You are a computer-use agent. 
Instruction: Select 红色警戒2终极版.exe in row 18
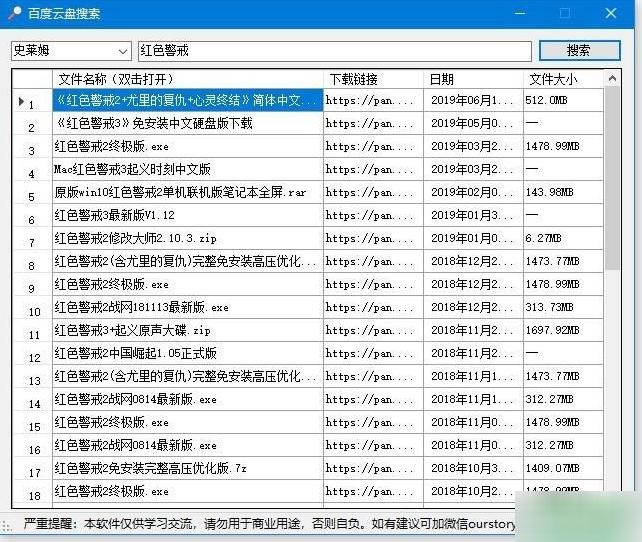[x=188, y=491]
